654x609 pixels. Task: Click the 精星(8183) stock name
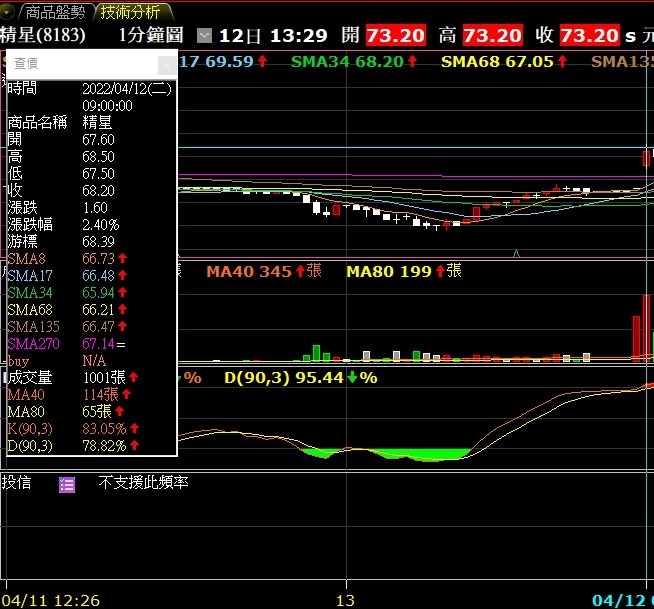pyautogui.click(x=43, y=36)
